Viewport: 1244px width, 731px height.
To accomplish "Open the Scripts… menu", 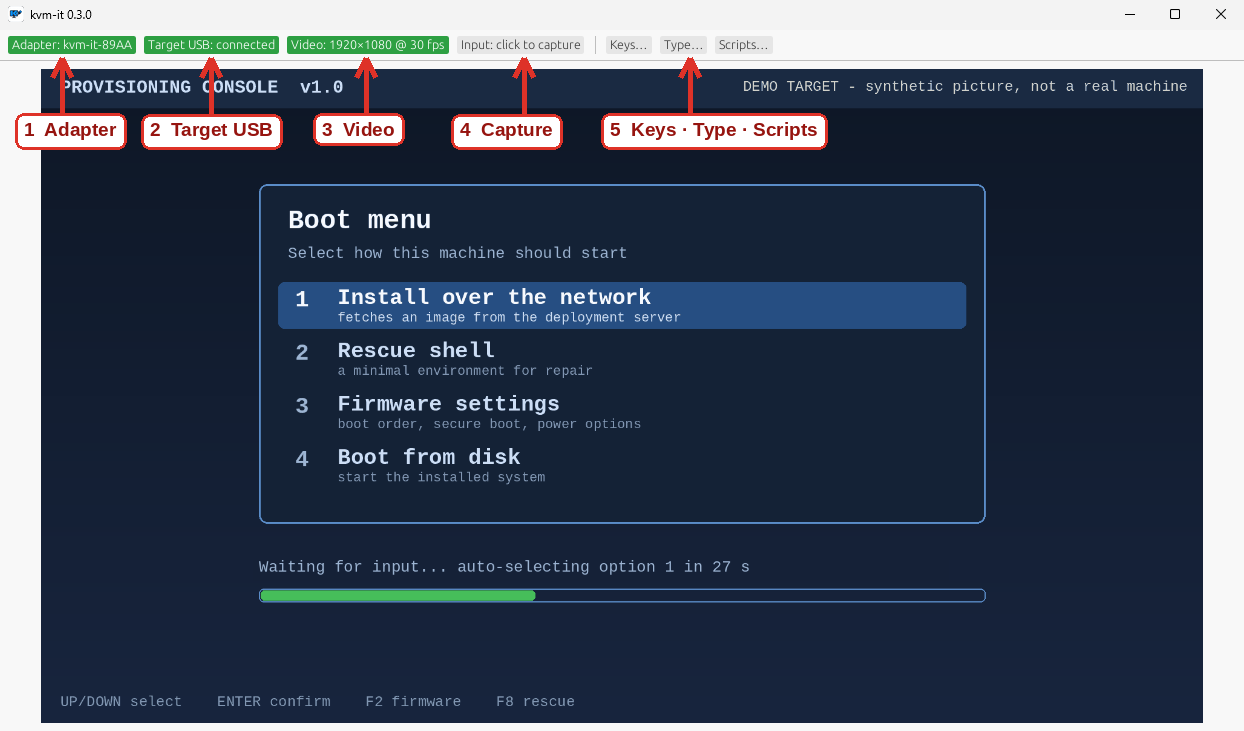I will click(x=743, y=45).
